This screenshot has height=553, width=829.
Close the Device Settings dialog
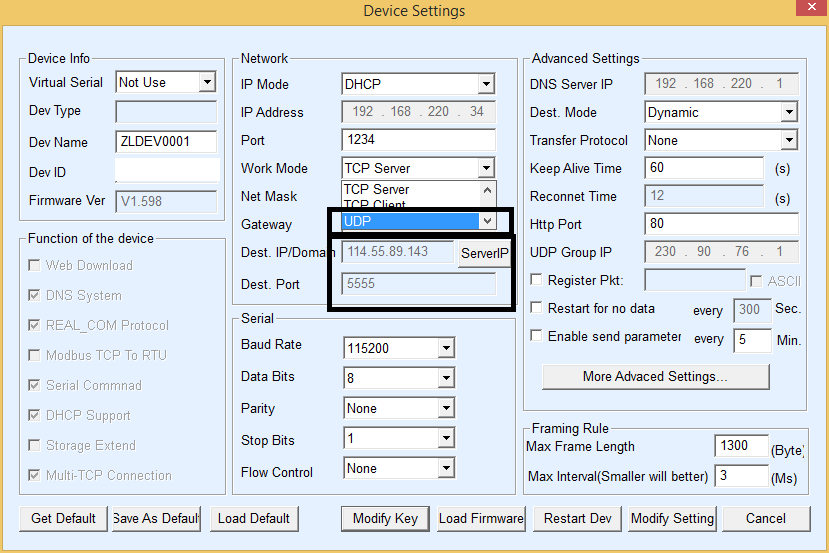click(808, 10)
